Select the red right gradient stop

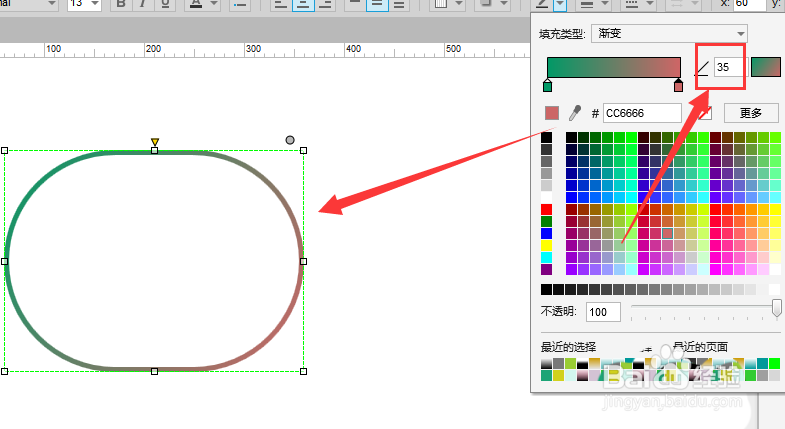coord(678,86)
